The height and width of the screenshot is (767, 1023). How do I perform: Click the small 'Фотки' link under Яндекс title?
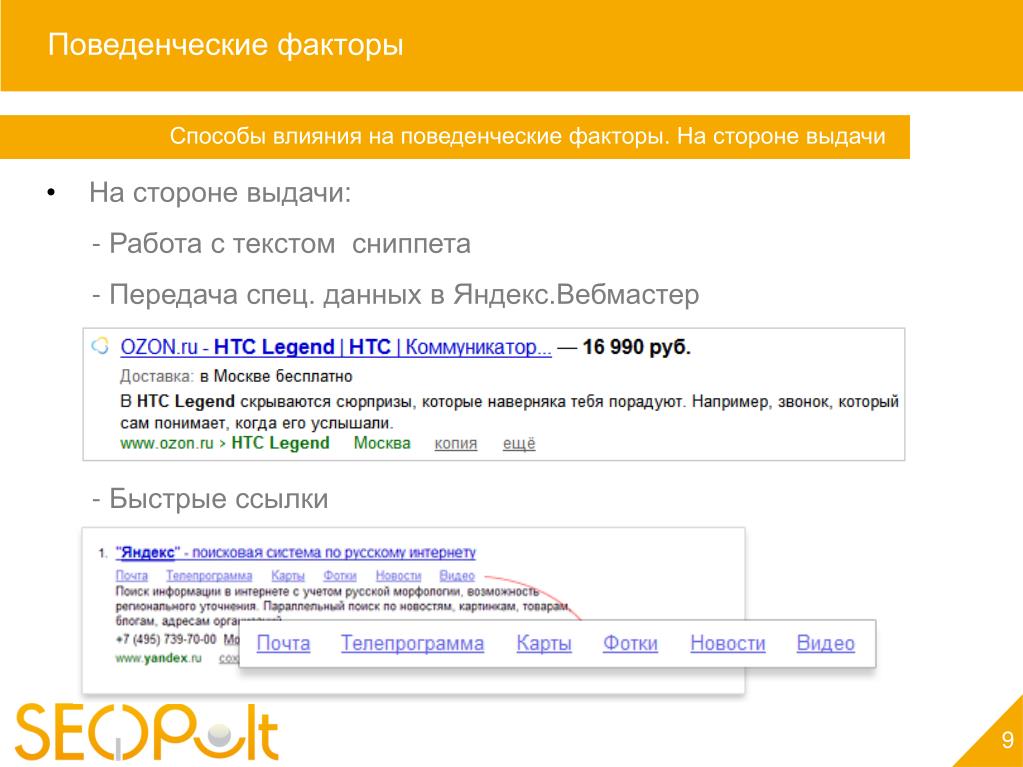pyautogui.click(x=340, y=576)
